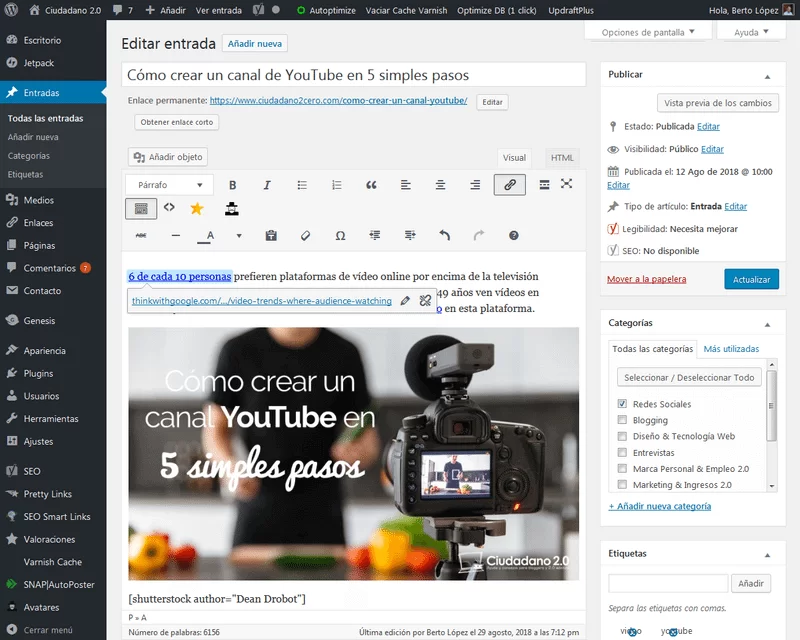The image size is (800, 640).
Task: Click the tags input field
Action: tap(667, 583)
